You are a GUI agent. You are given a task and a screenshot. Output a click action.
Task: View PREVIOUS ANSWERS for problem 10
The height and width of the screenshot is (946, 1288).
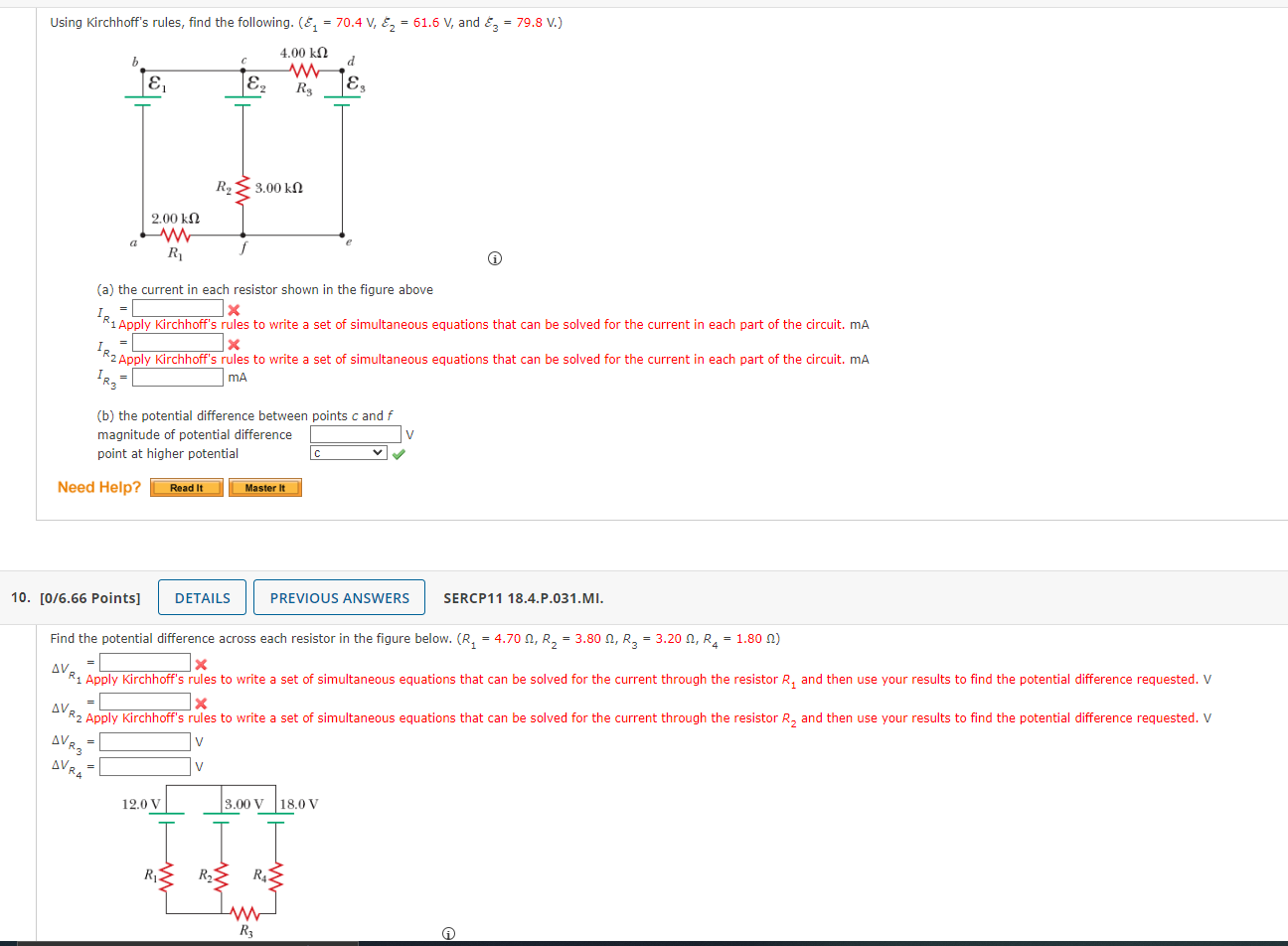coord(339,597)
